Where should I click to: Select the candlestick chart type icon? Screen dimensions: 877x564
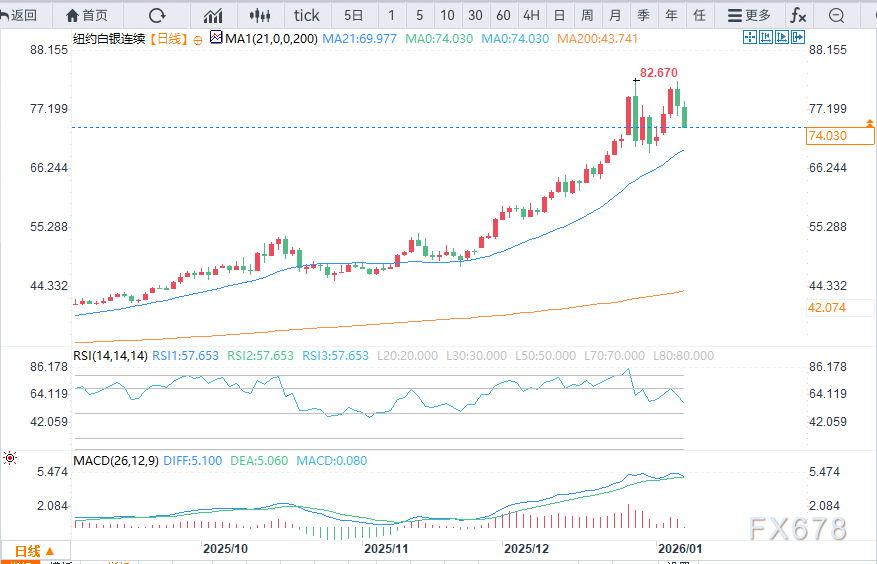(x=261, y=15)
